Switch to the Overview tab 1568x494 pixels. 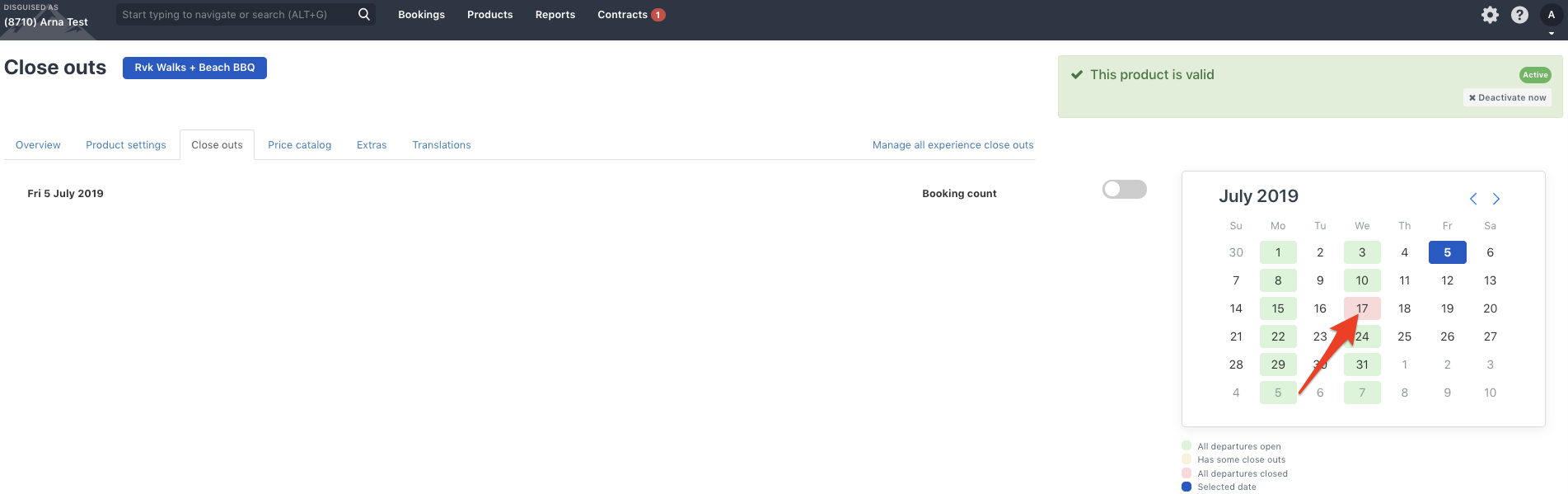pos(38,145)
